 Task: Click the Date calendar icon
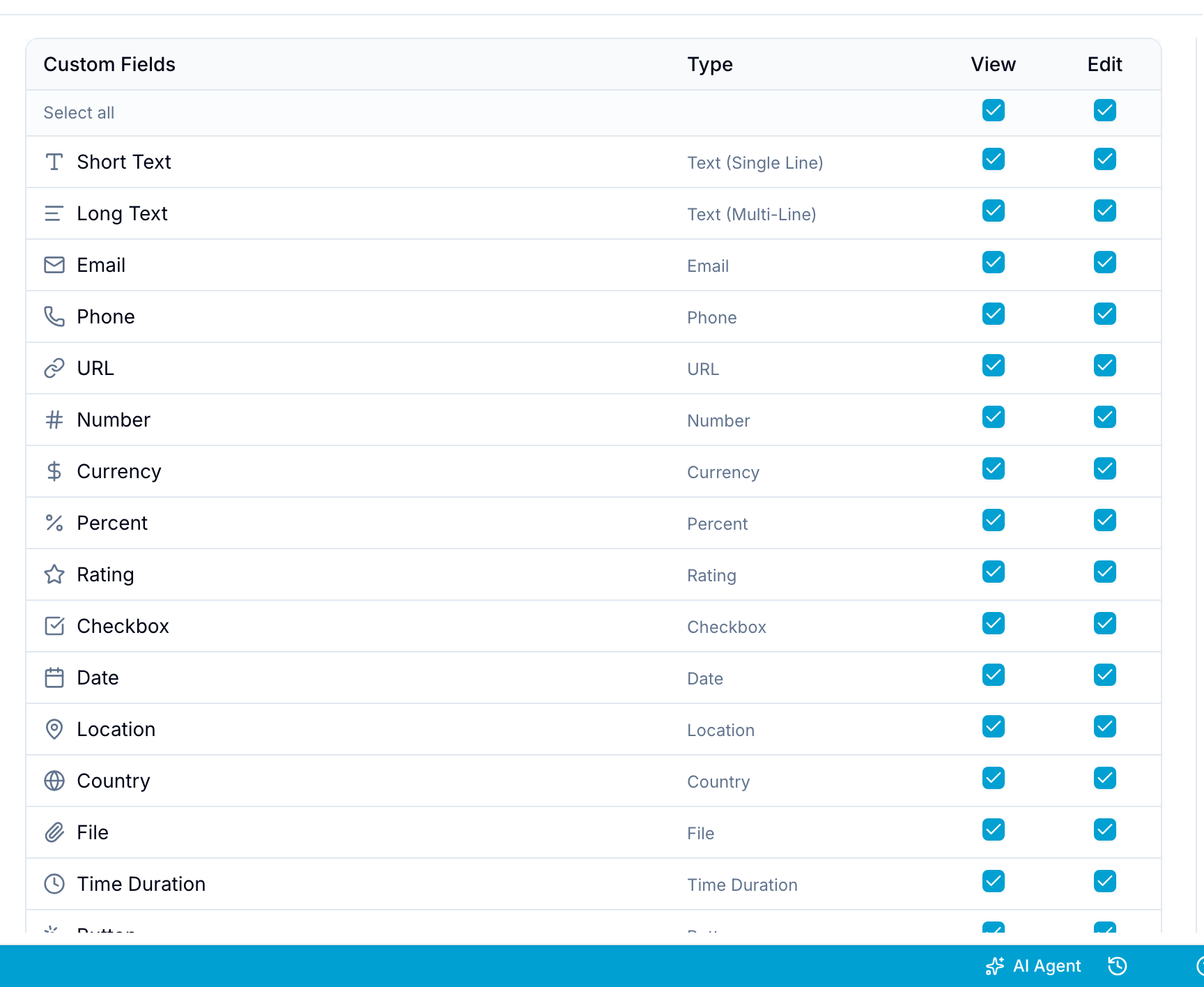(x=54, y=678)
